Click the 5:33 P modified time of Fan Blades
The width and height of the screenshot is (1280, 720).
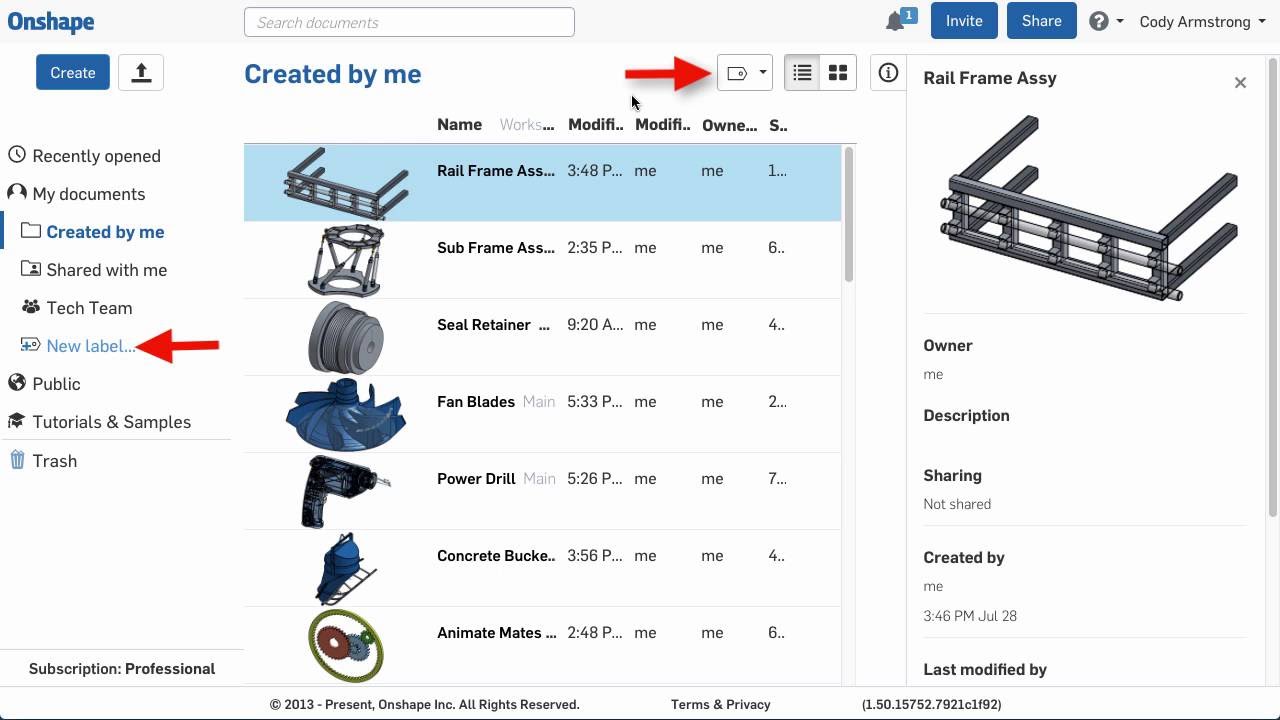point(595,402)
